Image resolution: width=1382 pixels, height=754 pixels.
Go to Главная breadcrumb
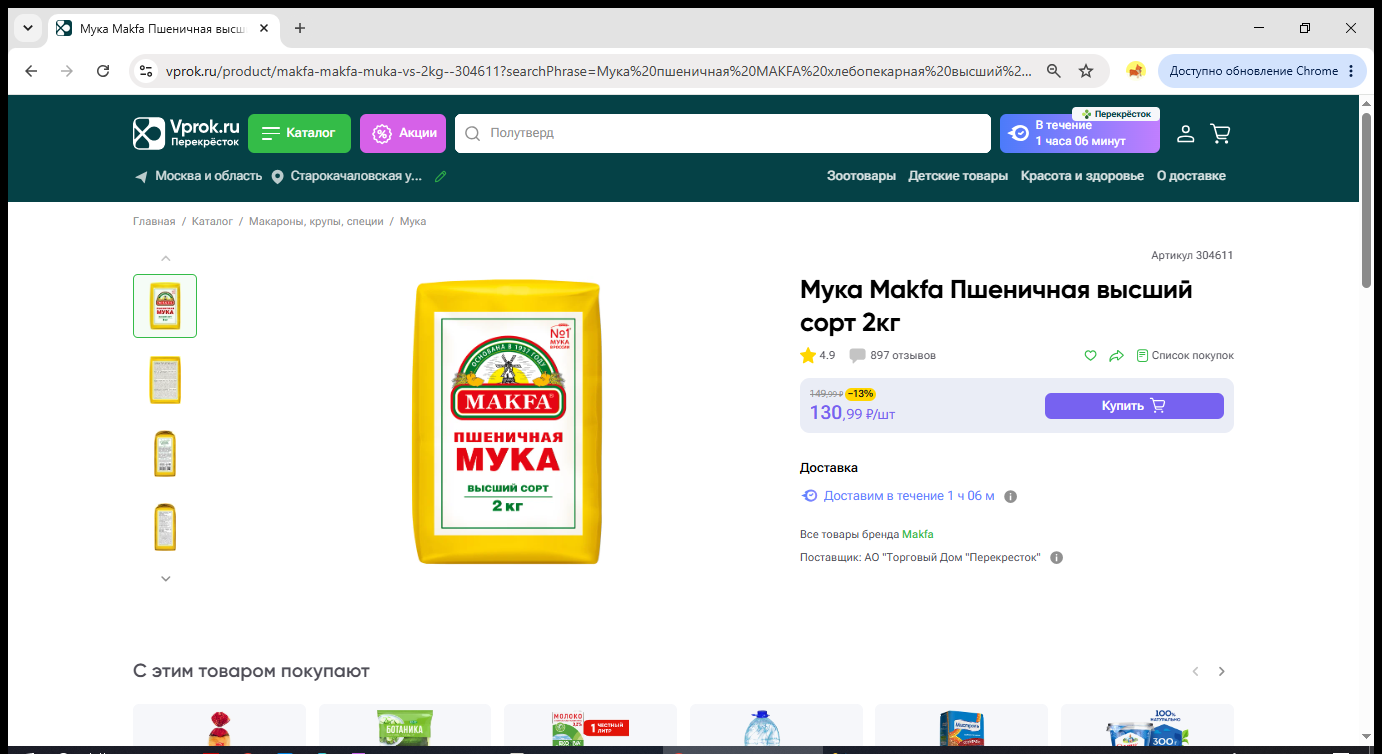[x=154, y=221]
